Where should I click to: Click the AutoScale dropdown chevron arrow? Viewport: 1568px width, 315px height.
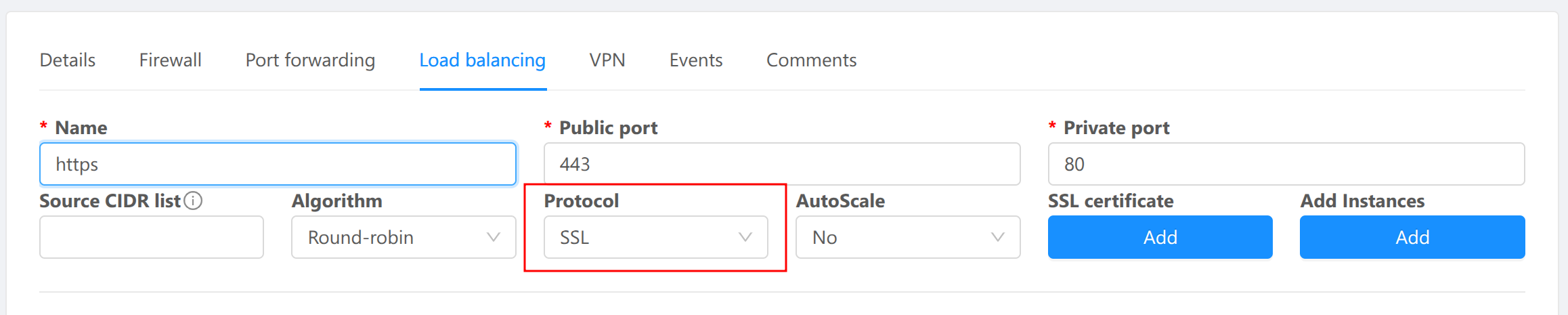(998, 237)
